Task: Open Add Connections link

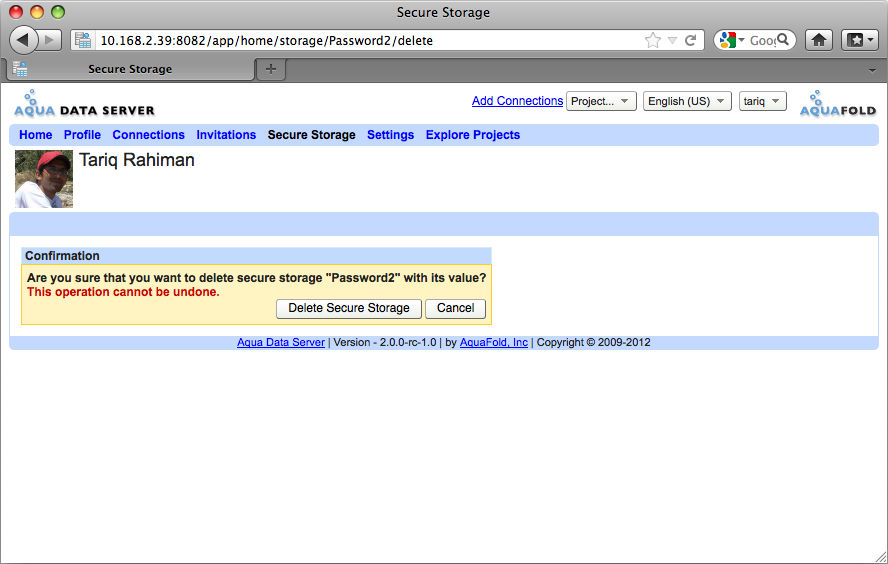Action: click(x=517, y=101)
